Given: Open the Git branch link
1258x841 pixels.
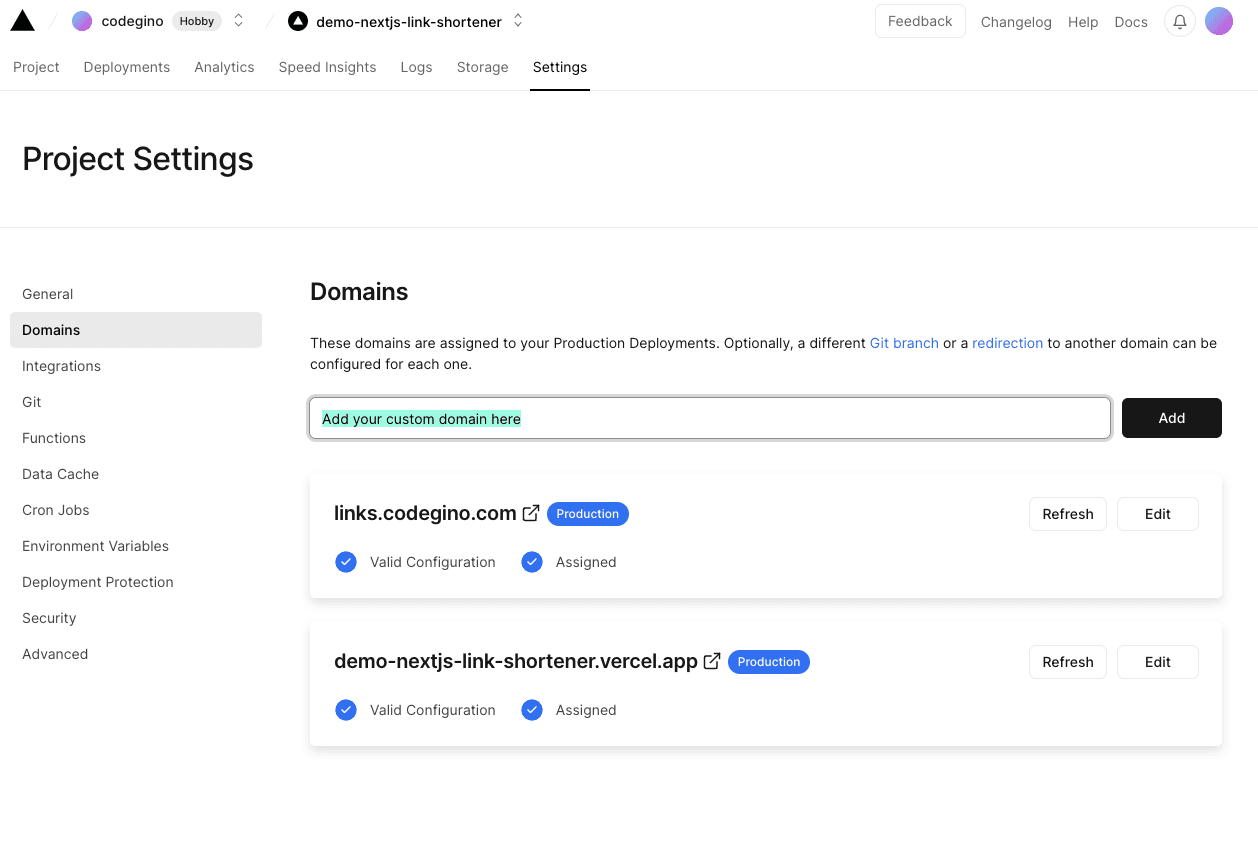Looking at the screenshot, I should coord(904,343).
